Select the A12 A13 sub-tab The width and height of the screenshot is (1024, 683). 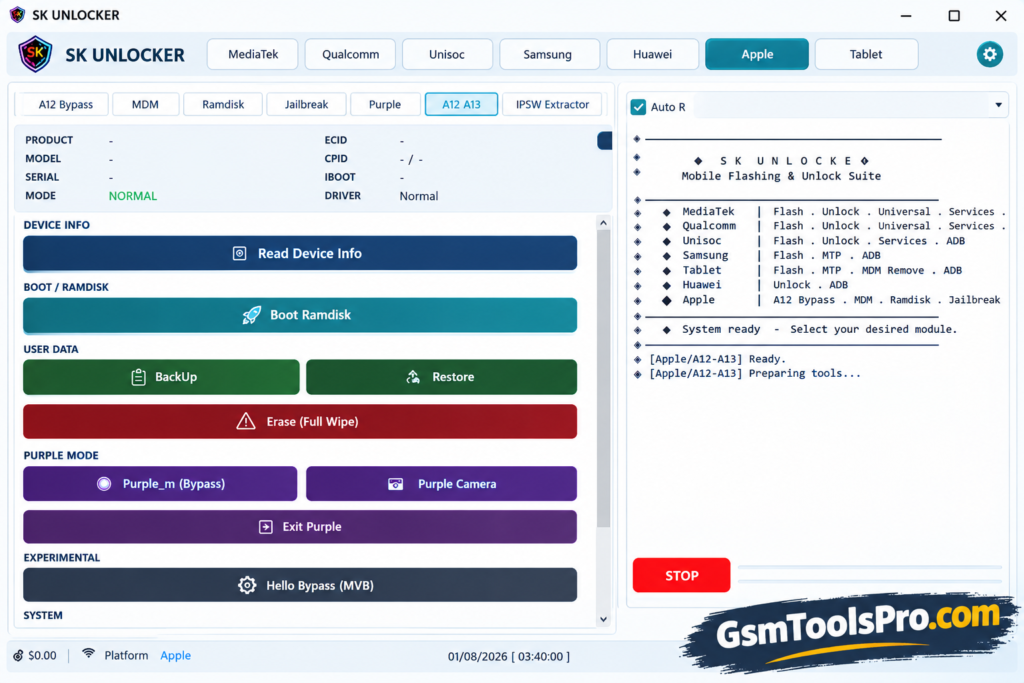[x=461, y=104]
